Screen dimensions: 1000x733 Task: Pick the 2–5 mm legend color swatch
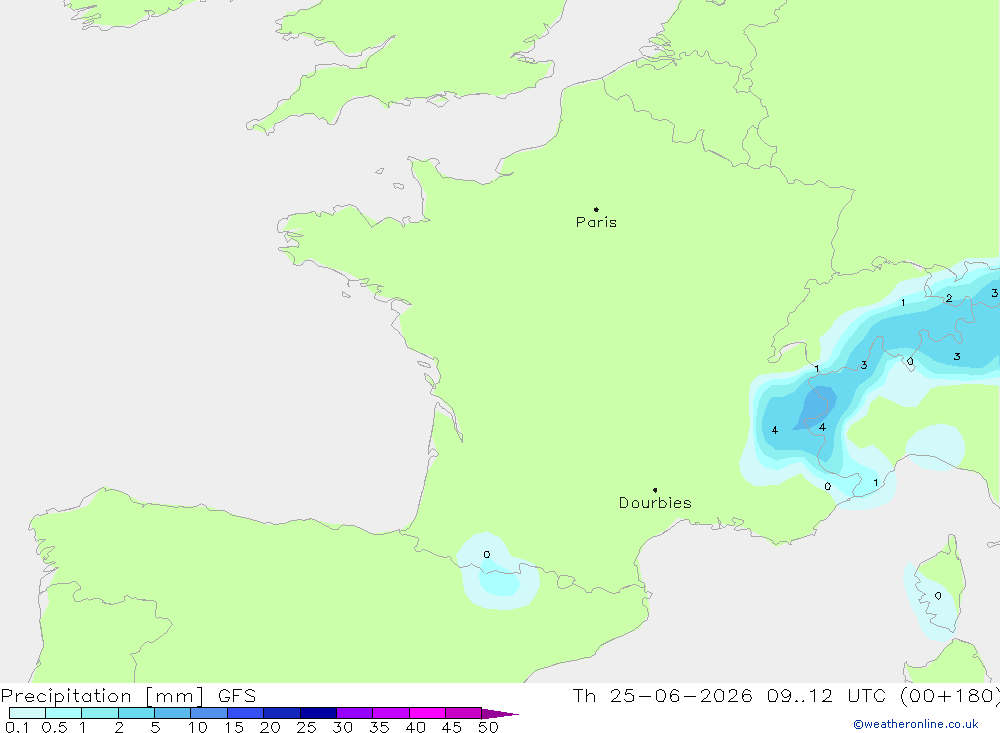tap(136, 713)
